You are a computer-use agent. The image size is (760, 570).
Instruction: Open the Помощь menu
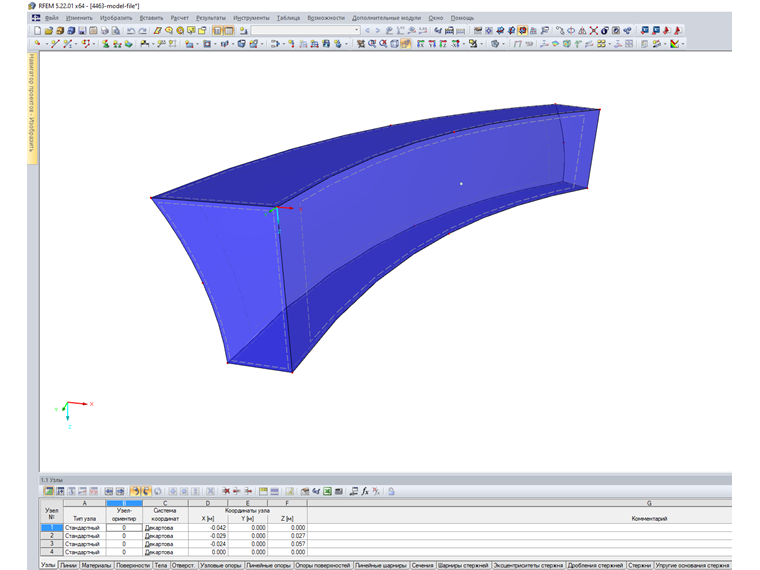[462, 18]
